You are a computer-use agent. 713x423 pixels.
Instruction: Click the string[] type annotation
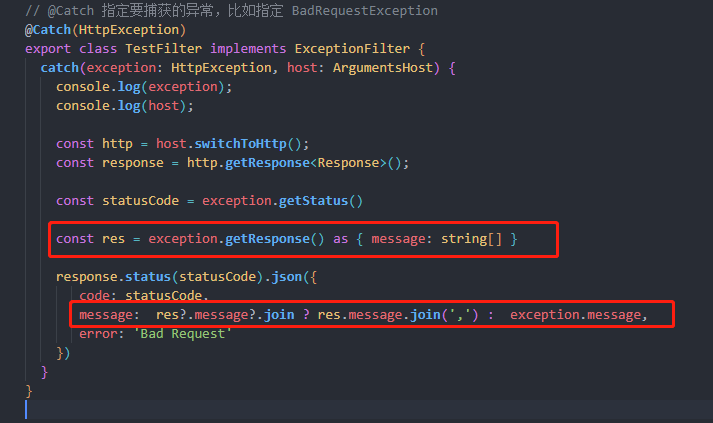click(472, 239)
